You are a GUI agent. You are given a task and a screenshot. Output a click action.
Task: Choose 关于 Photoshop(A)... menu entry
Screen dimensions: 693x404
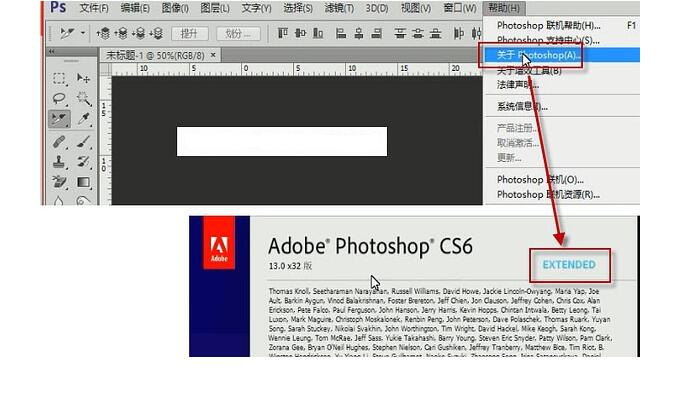pyautogui.click(x=562, y=55)
